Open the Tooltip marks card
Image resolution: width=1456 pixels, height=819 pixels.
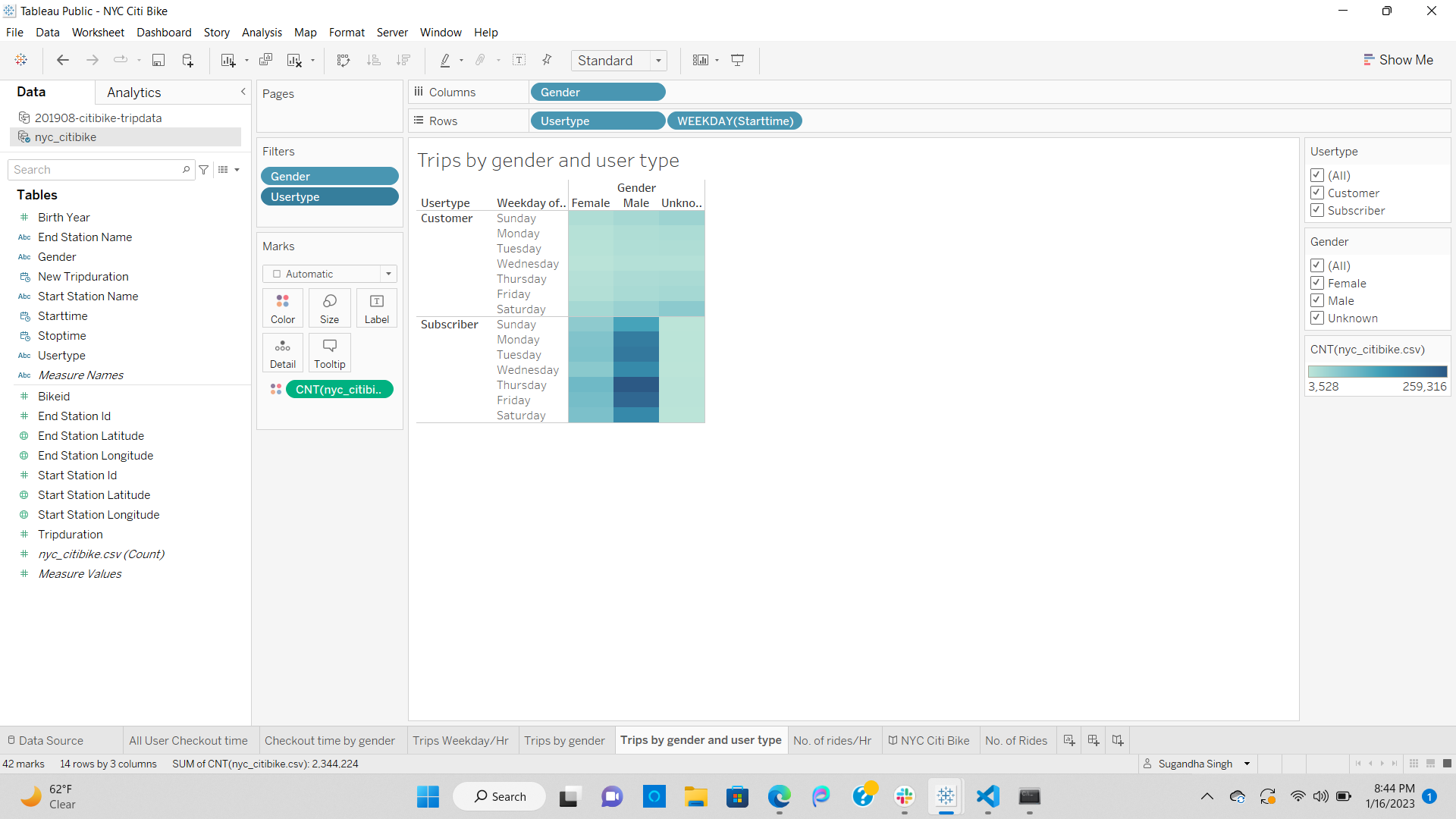pos(329,353)
